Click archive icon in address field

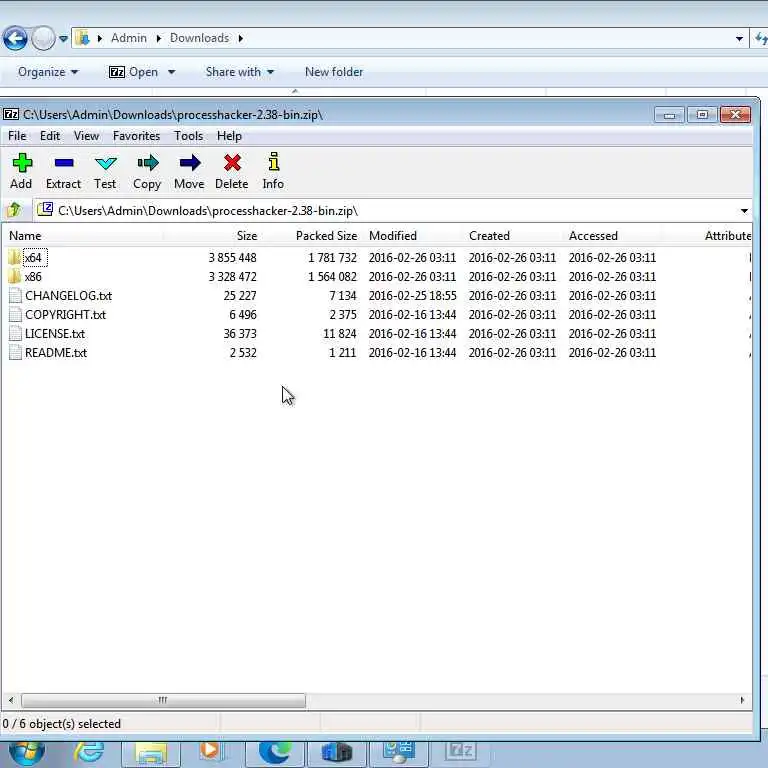click(x=45, y=209)
